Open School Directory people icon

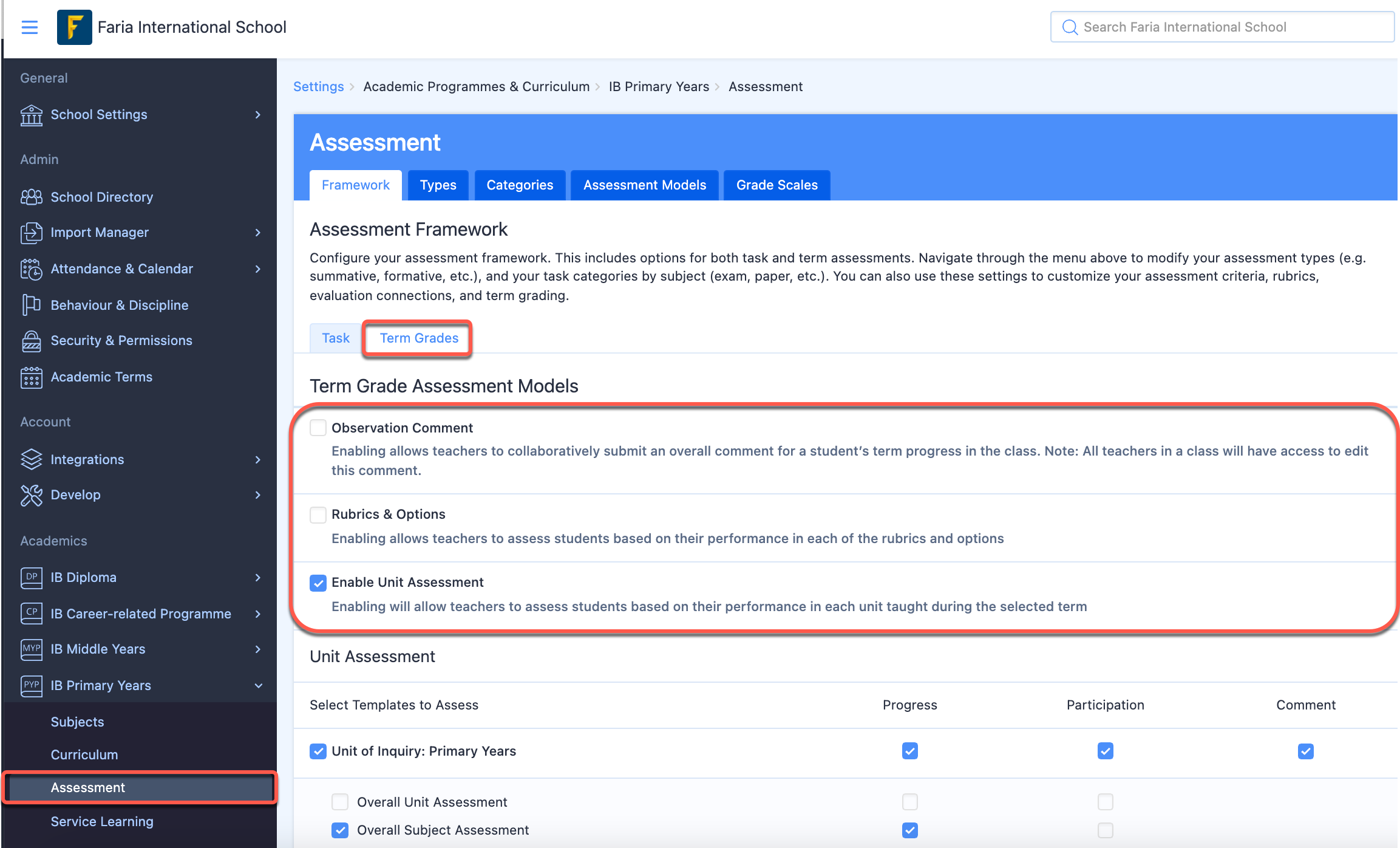pos(32,197)
